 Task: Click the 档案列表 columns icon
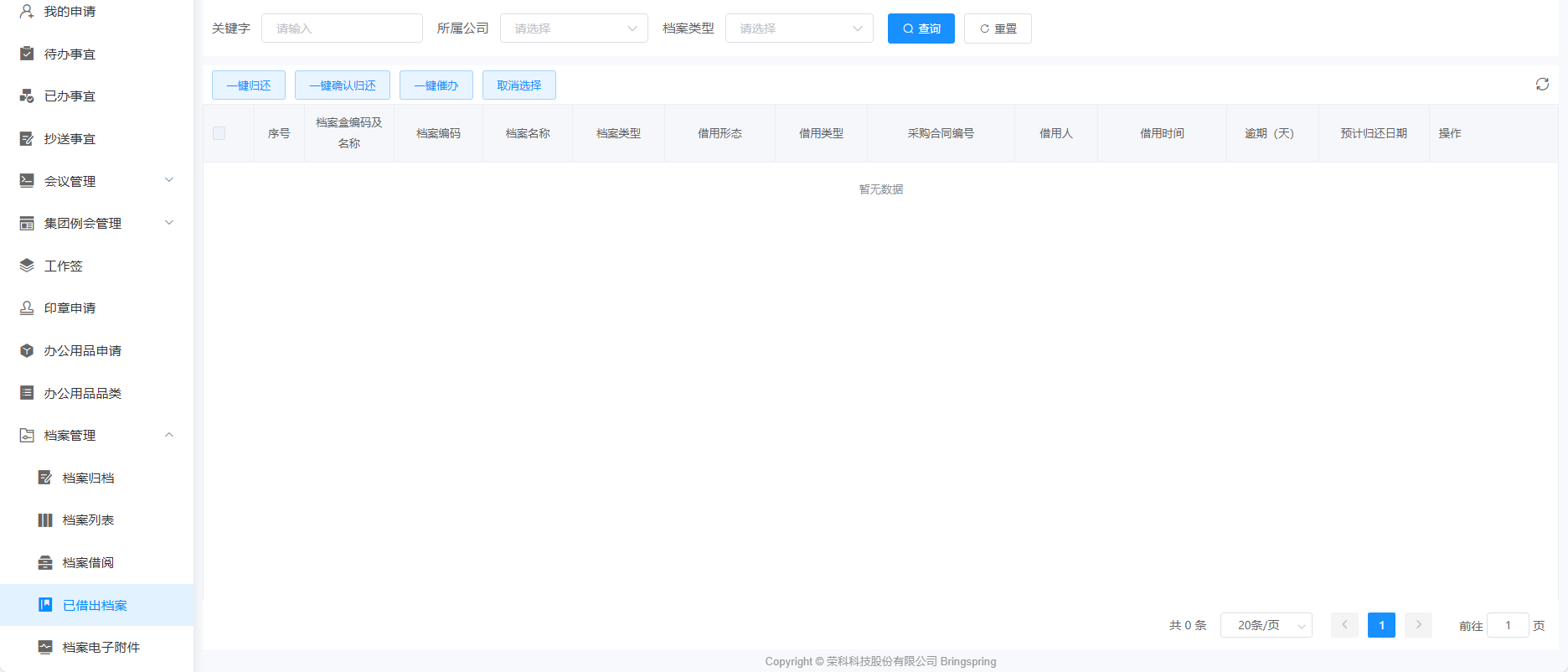45,520
